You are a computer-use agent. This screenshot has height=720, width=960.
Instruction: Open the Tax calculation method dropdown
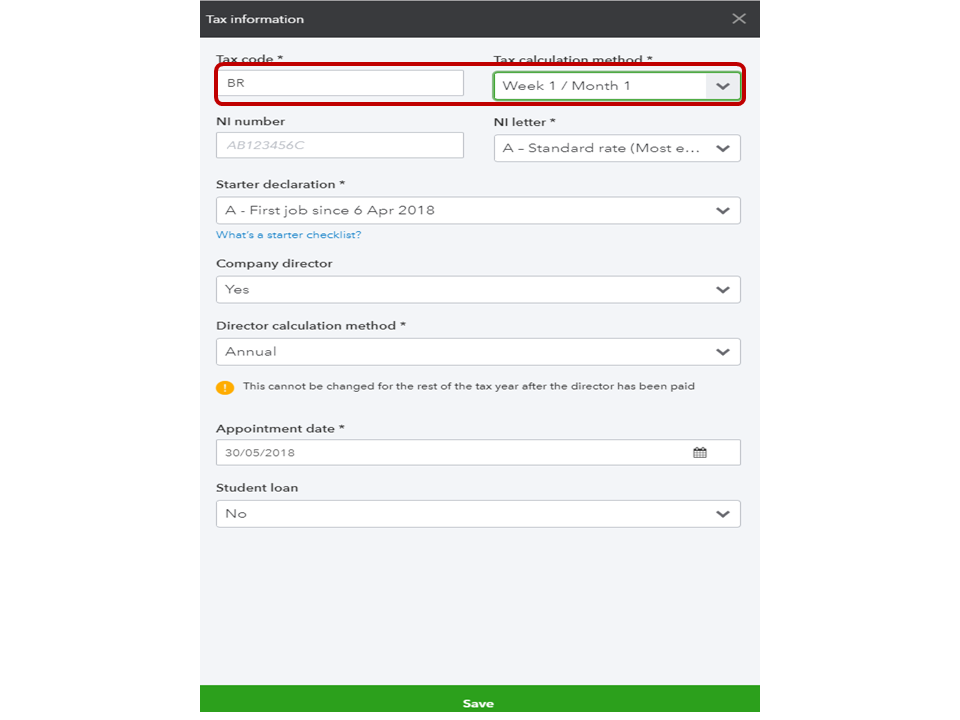pos(617,86)
